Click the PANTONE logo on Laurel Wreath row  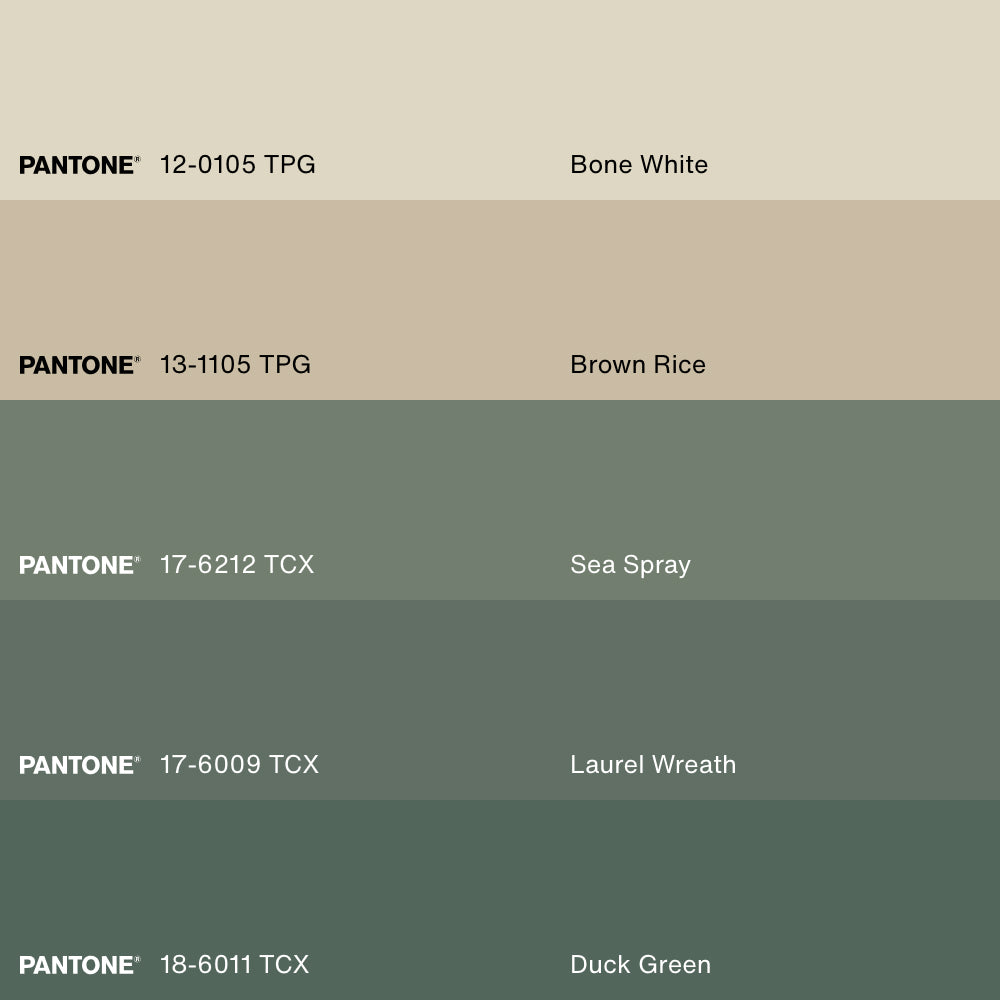(x=79, y=765)
